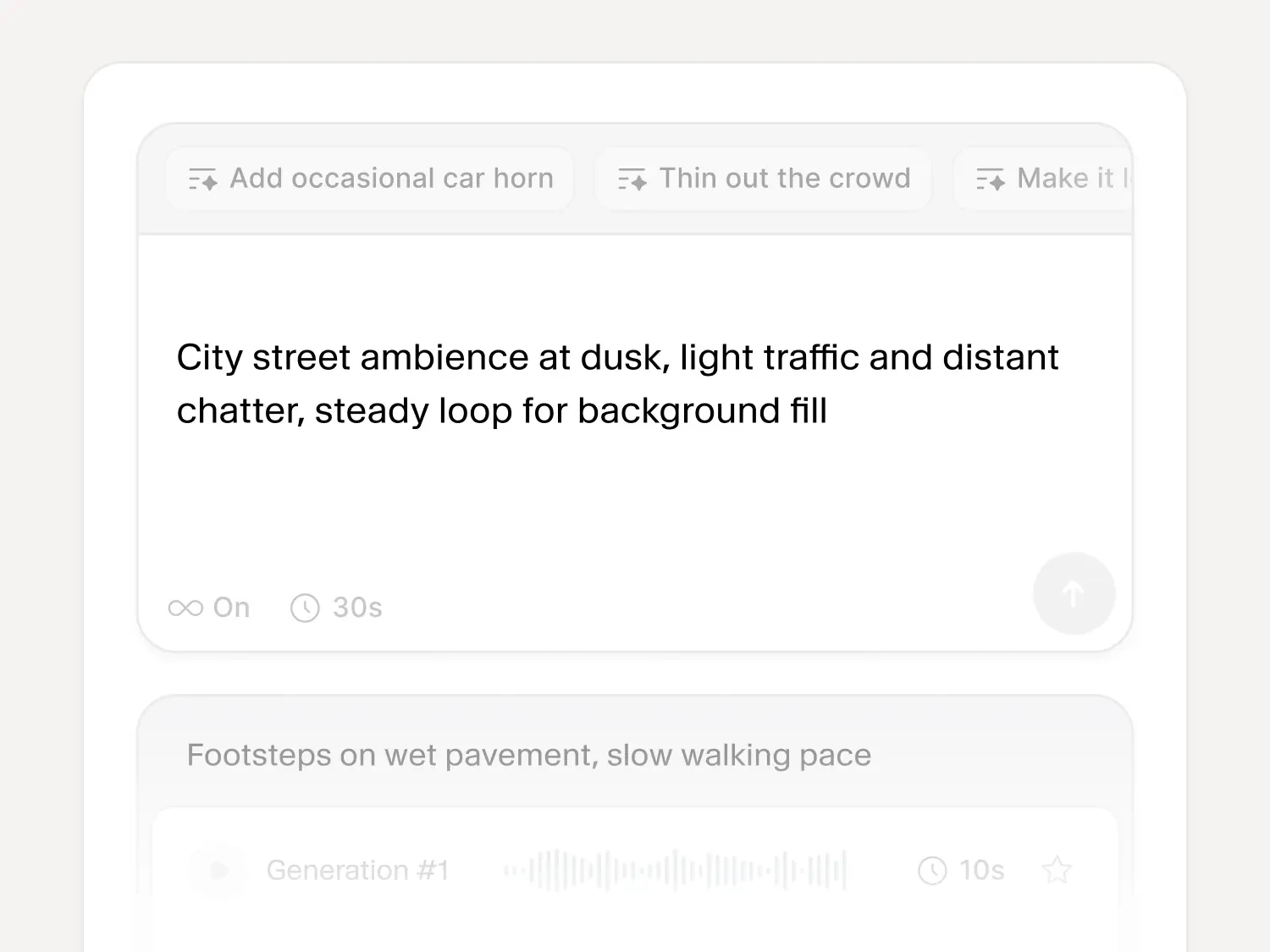Select the Generation #1 label
Viewport: 1270px width, 952px height.
357,870
